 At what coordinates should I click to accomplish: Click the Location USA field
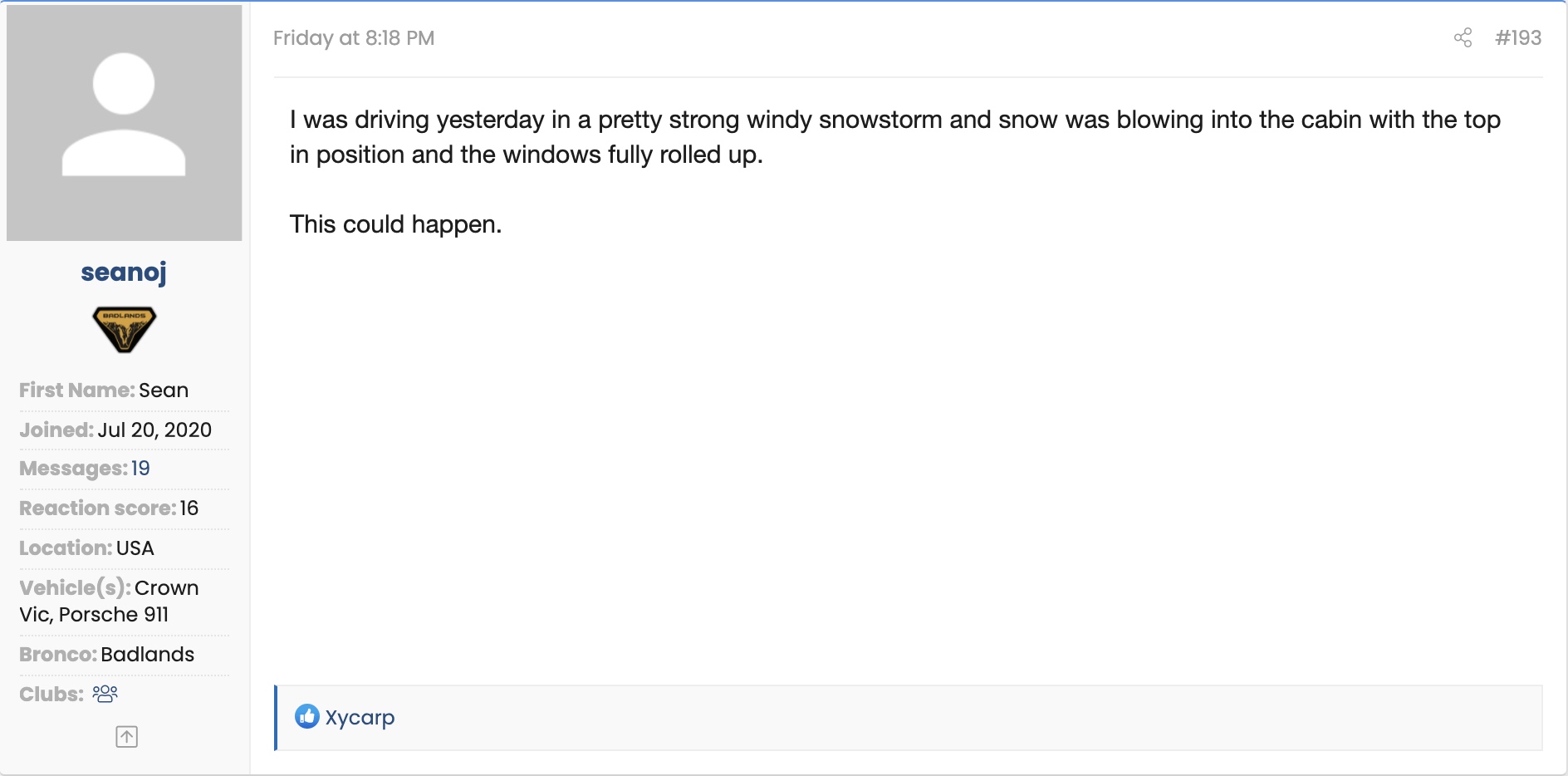(x=135, y=548)
